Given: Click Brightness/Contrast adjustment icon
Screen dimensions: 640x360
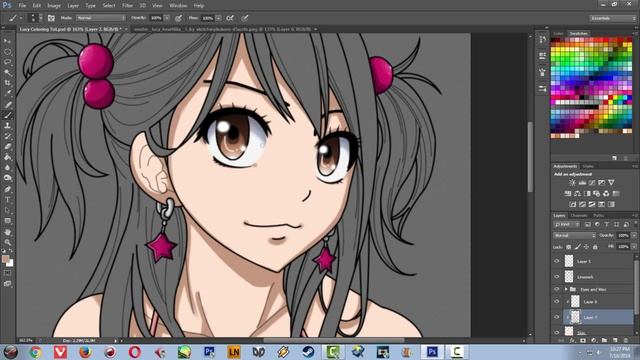Looking at the screenshot, I should (x=572, y=182).
